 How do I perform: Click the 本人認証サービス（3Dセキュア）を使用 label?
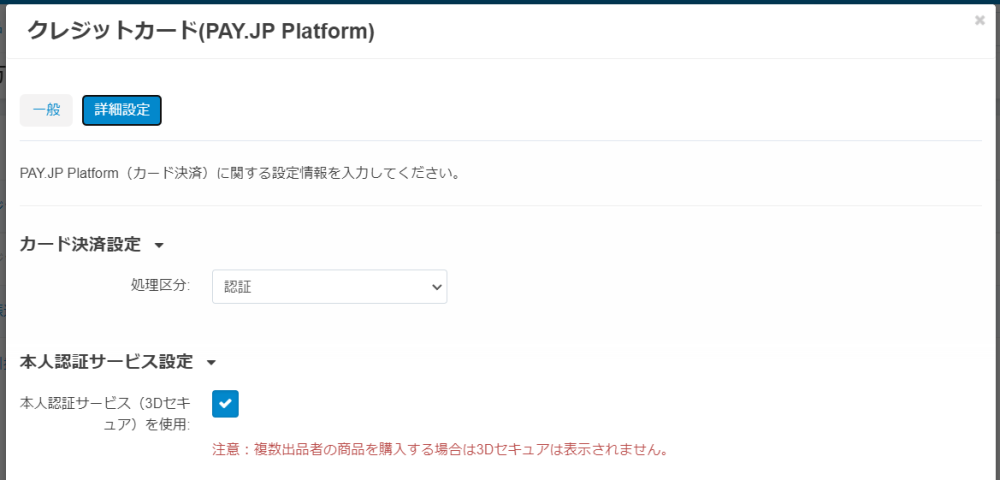click(105, 413)
